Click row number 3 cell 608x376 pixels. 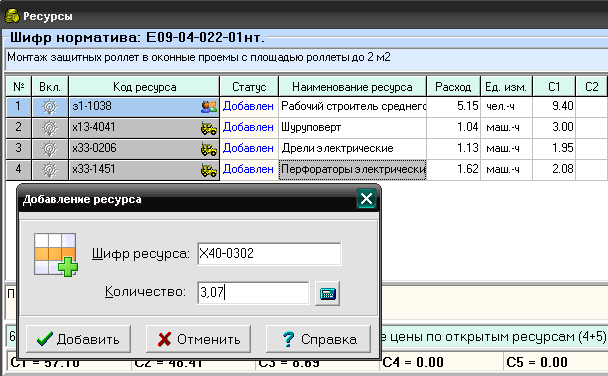click(x=19, y=148)
